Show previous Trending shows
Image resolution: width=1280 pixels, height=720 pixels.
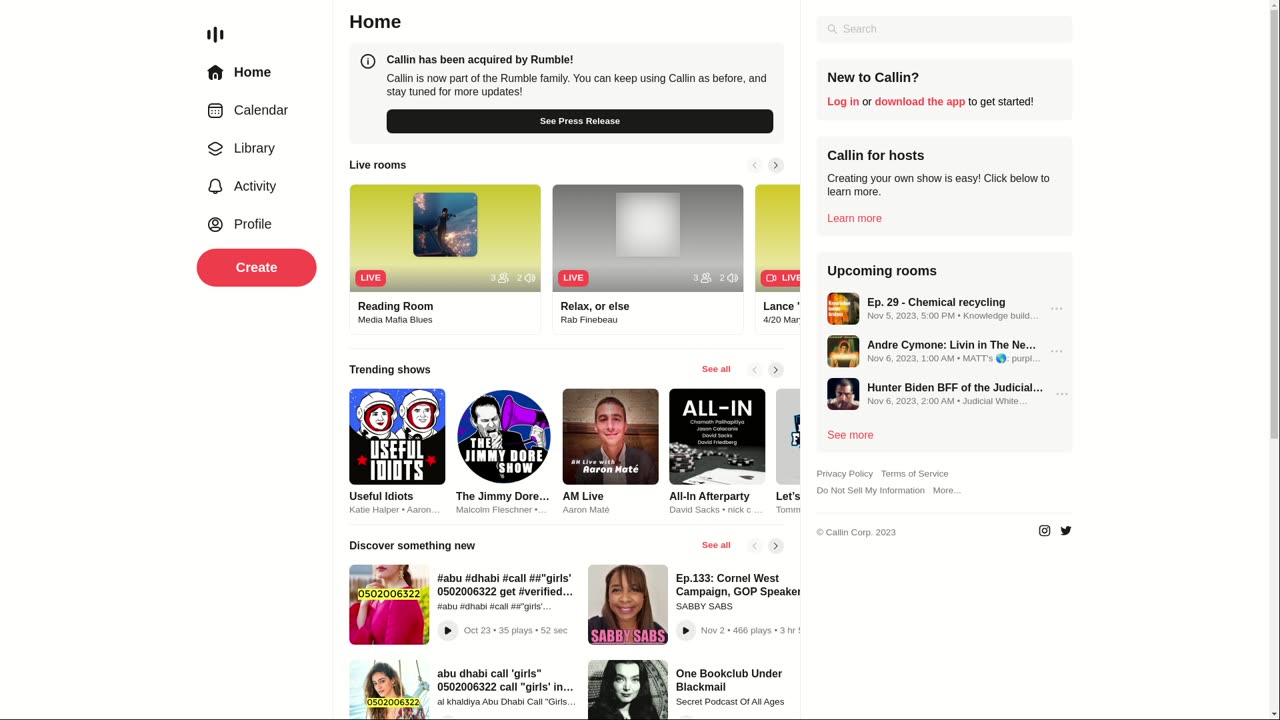(x=755, y=370)
